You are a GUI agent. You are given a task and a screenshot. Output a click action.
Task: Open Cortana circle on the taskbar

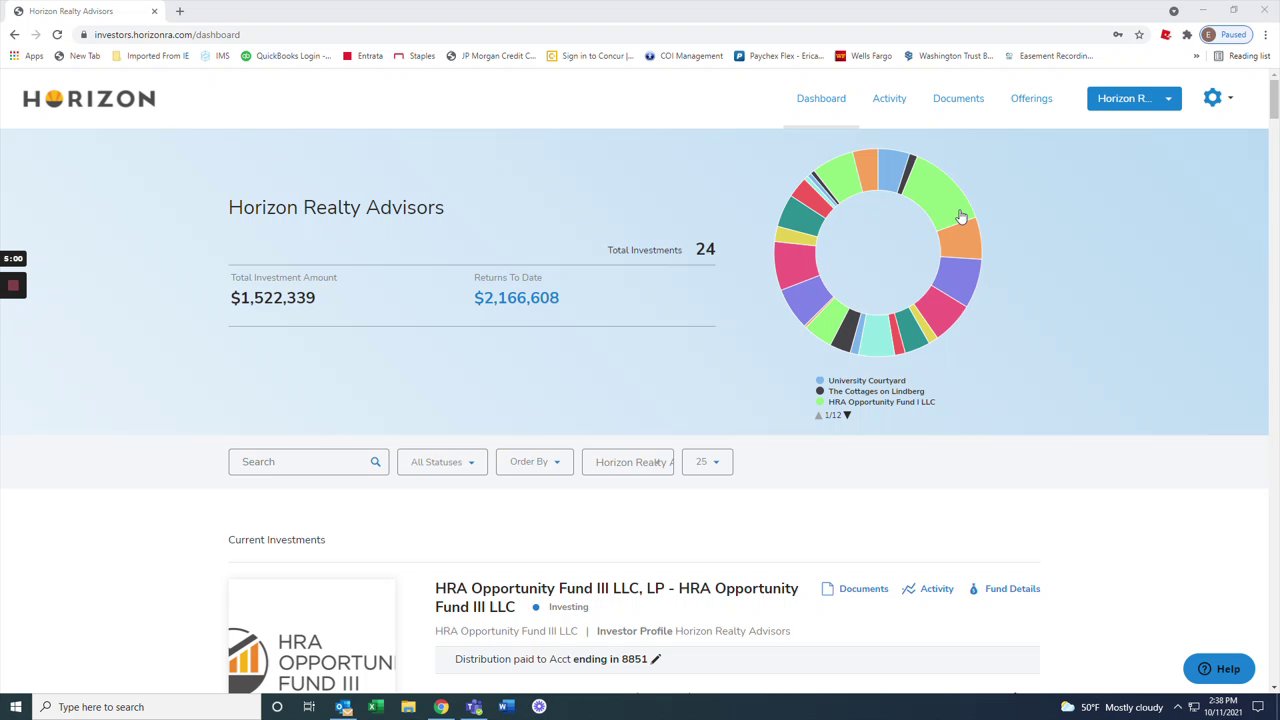[277, 707]
